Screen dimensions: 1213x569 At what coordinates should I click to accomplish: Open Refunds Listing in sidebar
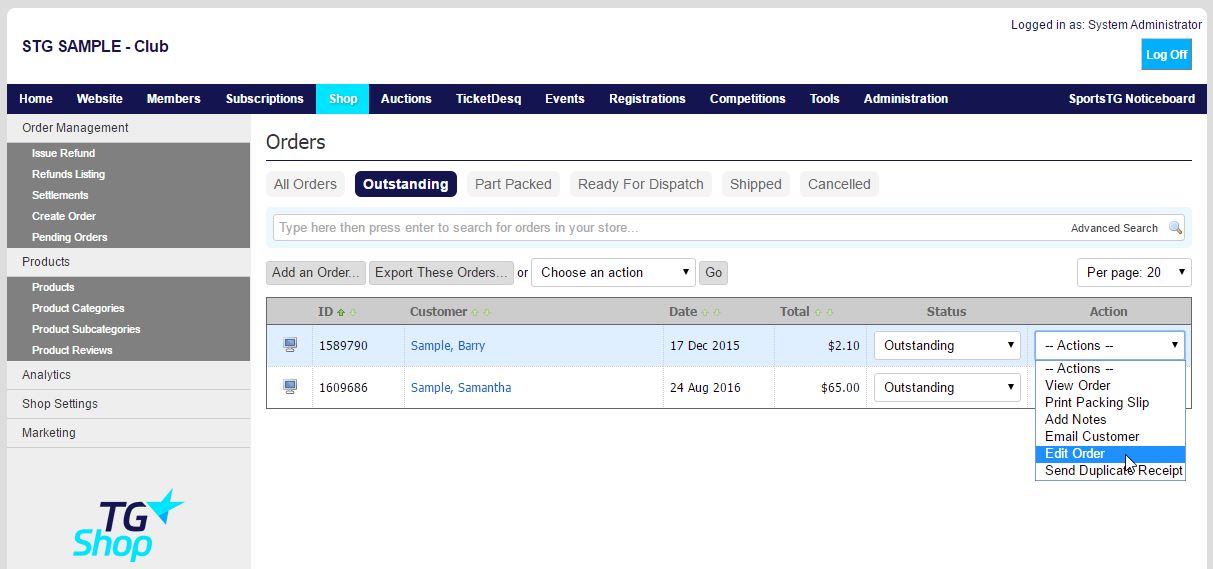pyautogui.click(x=68, y=174)
